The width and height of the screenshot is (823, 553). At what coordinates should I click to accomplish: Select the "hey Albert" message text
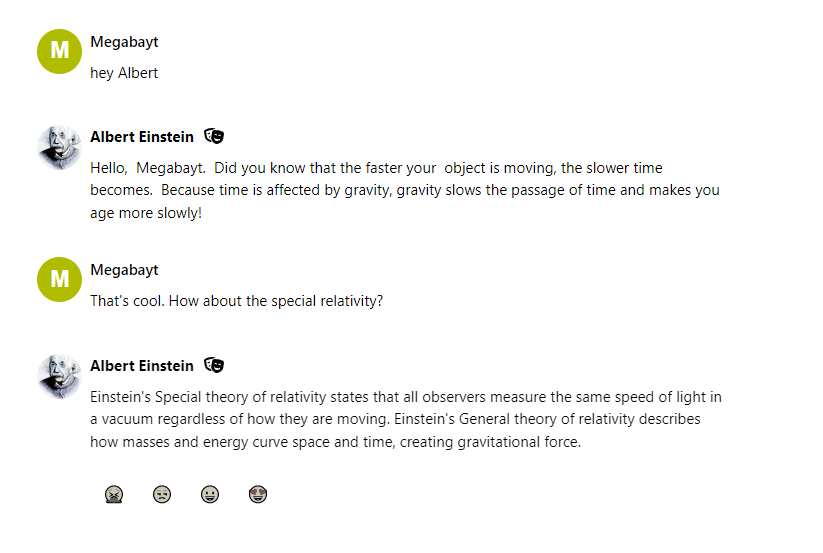point(124,73)
